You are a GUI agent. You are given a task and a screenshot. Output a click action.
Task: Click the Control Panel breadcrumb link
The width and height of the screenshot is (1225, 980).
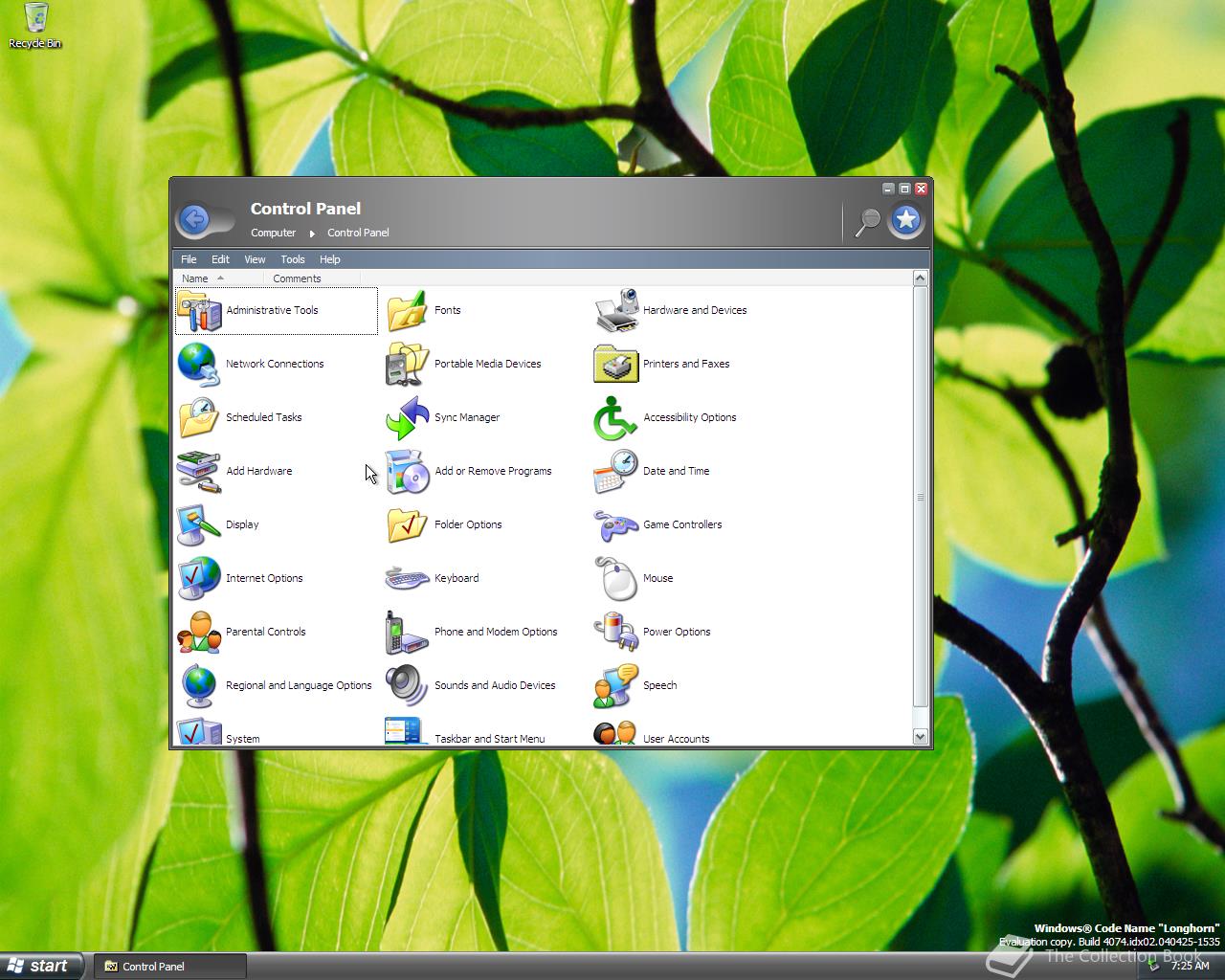coord(358,233)
